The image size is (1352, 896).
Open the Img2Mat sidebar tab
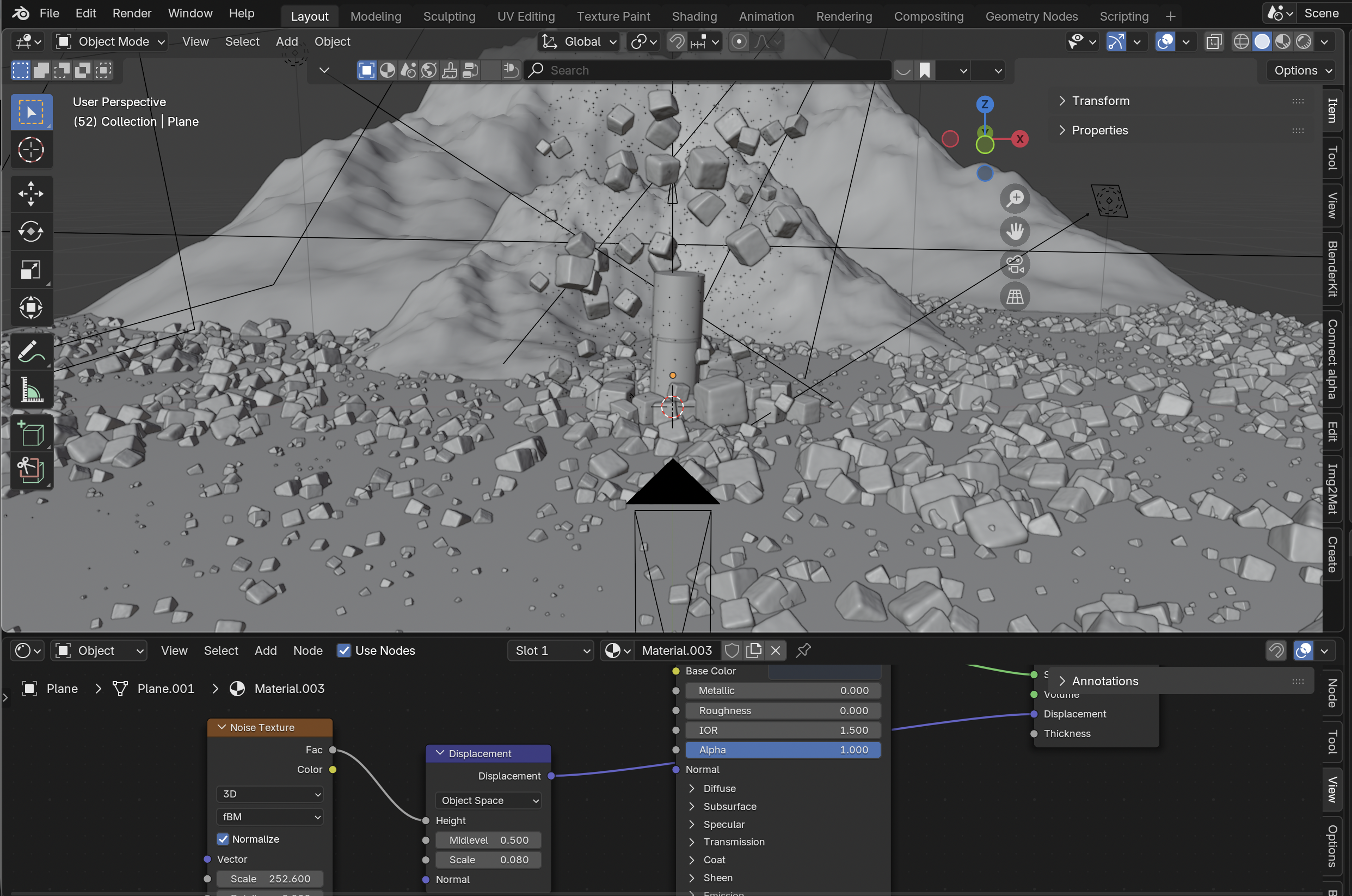tap(1332, 489)
